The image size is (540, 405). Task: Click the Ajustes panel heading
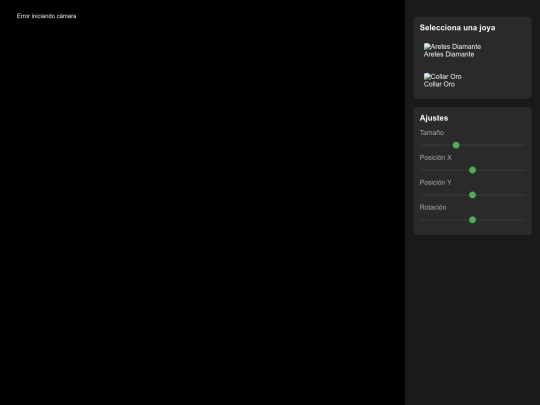434,118
